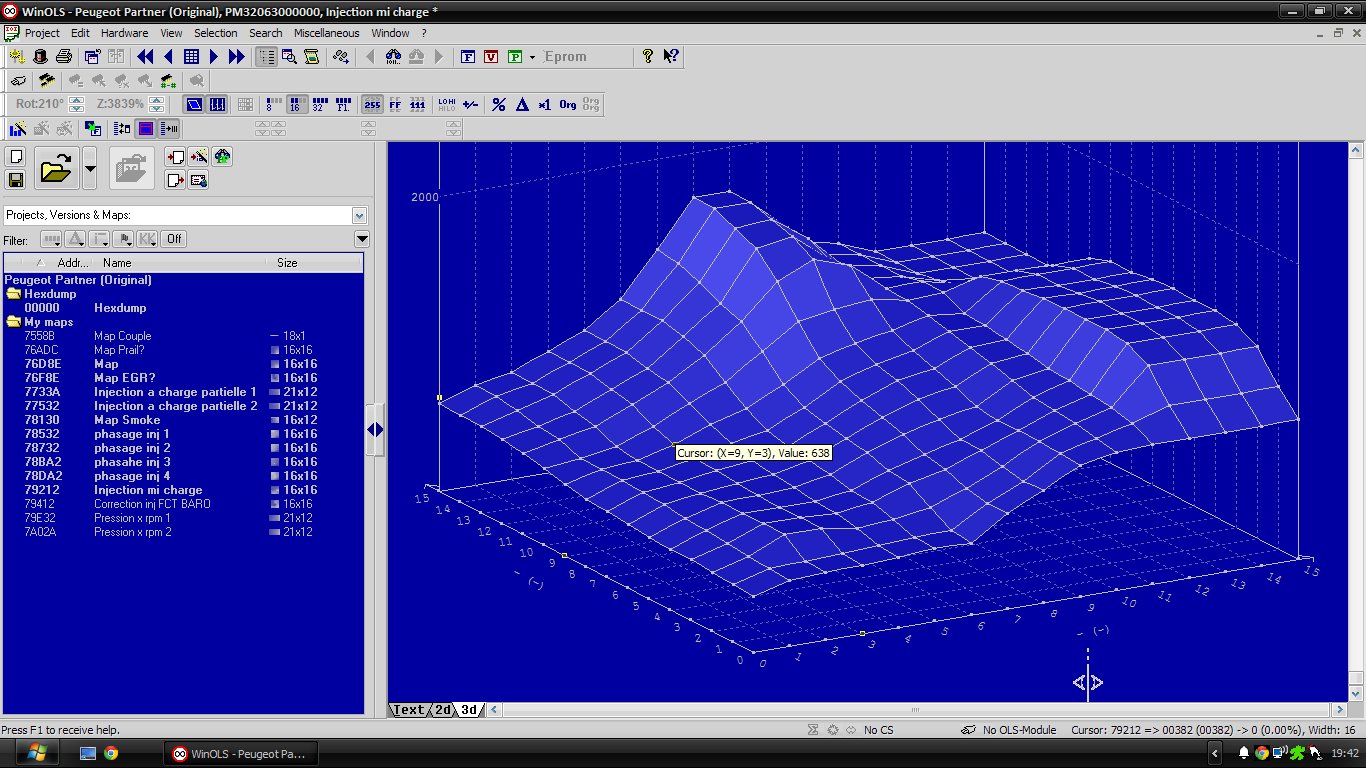Click the open project folder icon
Screen dimensions: 1366x768
pyautogui.click(x=56, y=169)
